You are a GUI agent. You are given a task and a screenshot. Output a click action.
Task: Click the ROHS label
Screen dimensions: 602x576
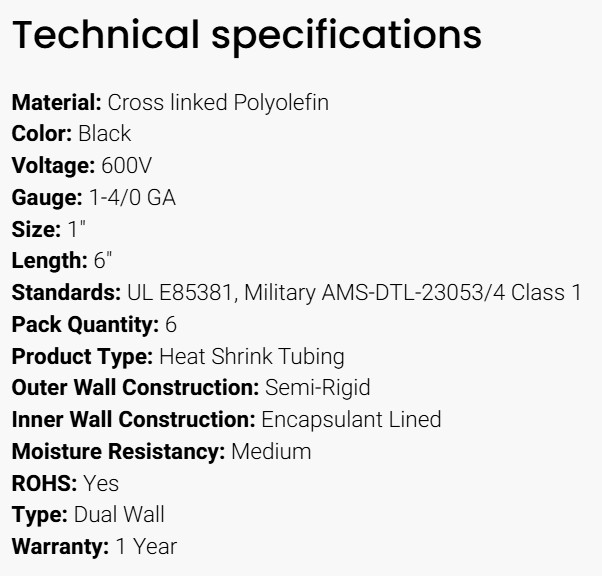point(45,483)
